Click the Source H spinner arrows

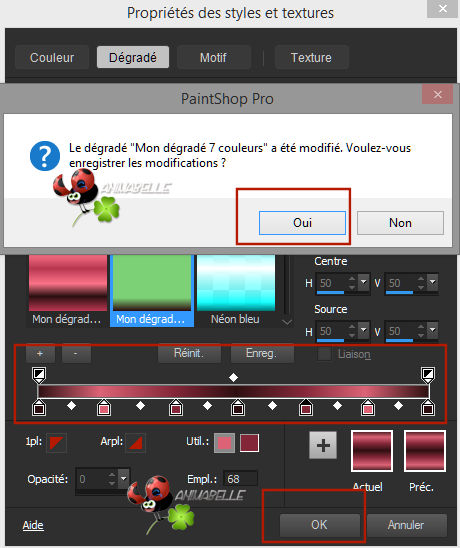[x=352, y=330]
